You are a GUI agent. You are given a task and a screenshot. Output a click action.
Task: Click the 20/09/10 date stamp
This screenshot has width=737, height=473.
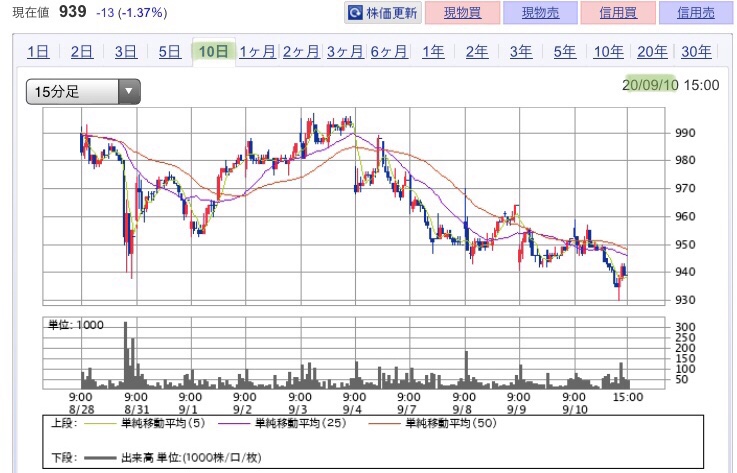click(x=650, y=85)
